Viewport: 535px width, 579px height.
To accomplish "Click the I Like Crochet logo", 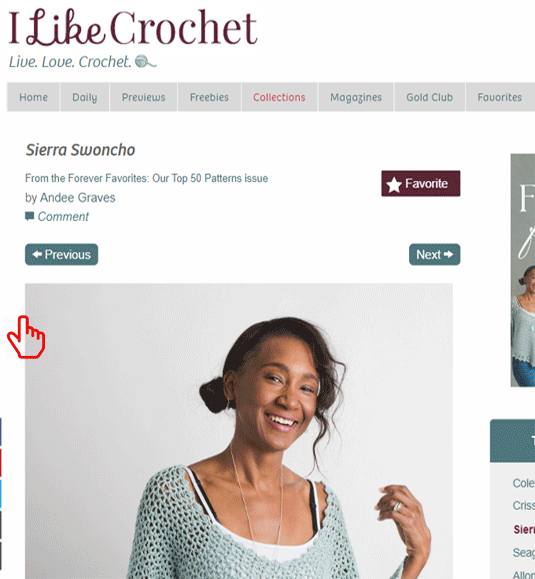I will (133, 27).
